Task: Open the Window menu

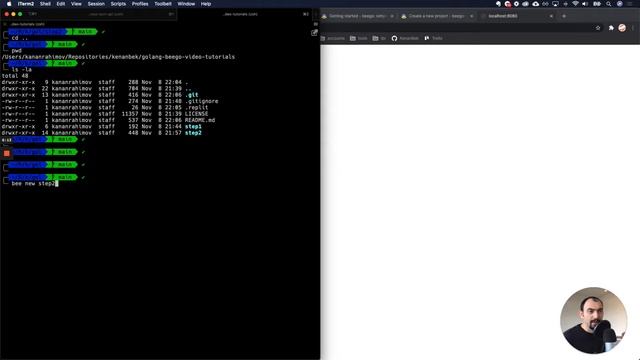Action: [186, 4]
